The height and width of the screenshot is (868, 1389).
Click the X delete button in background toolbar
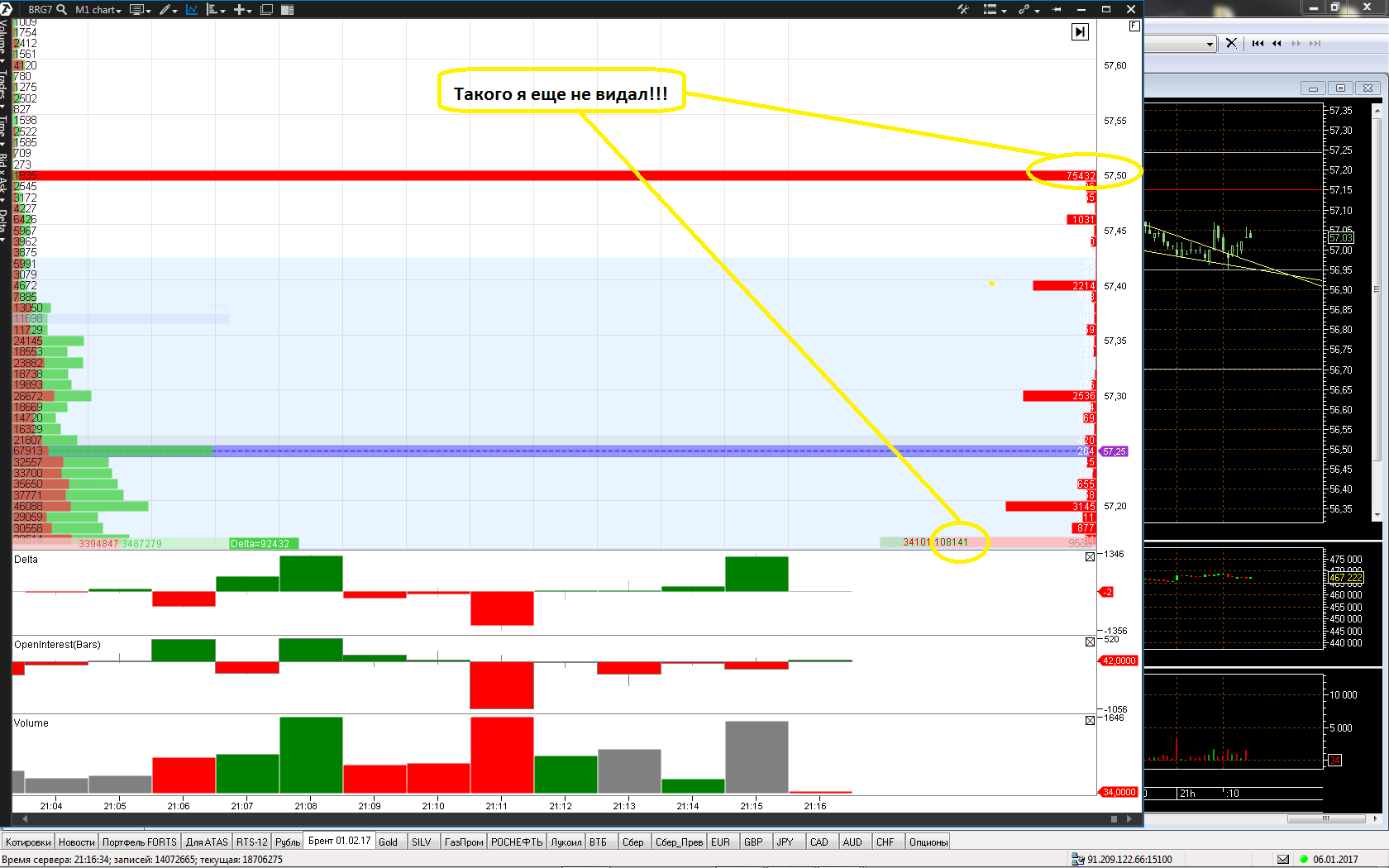(1231, 43)
